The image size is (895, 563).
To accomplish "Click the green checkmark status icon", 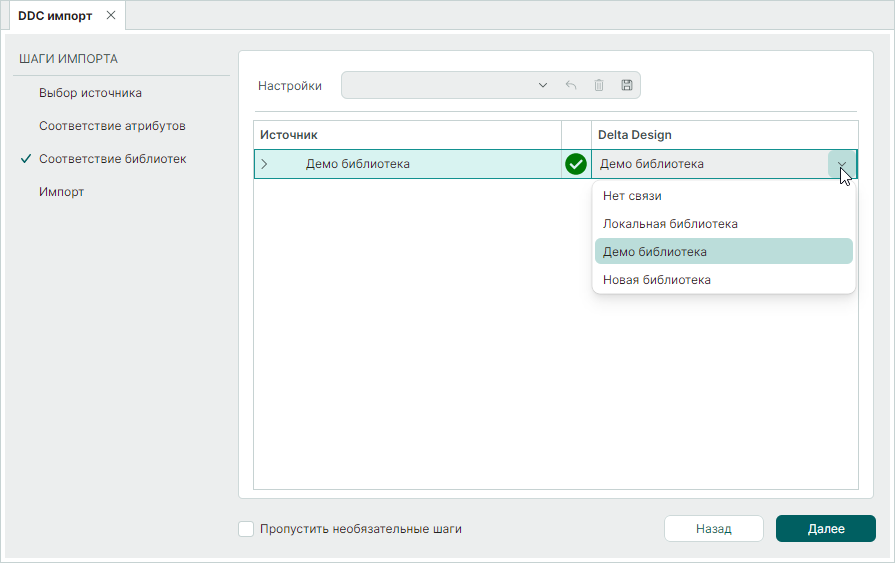I will point(576,164).
